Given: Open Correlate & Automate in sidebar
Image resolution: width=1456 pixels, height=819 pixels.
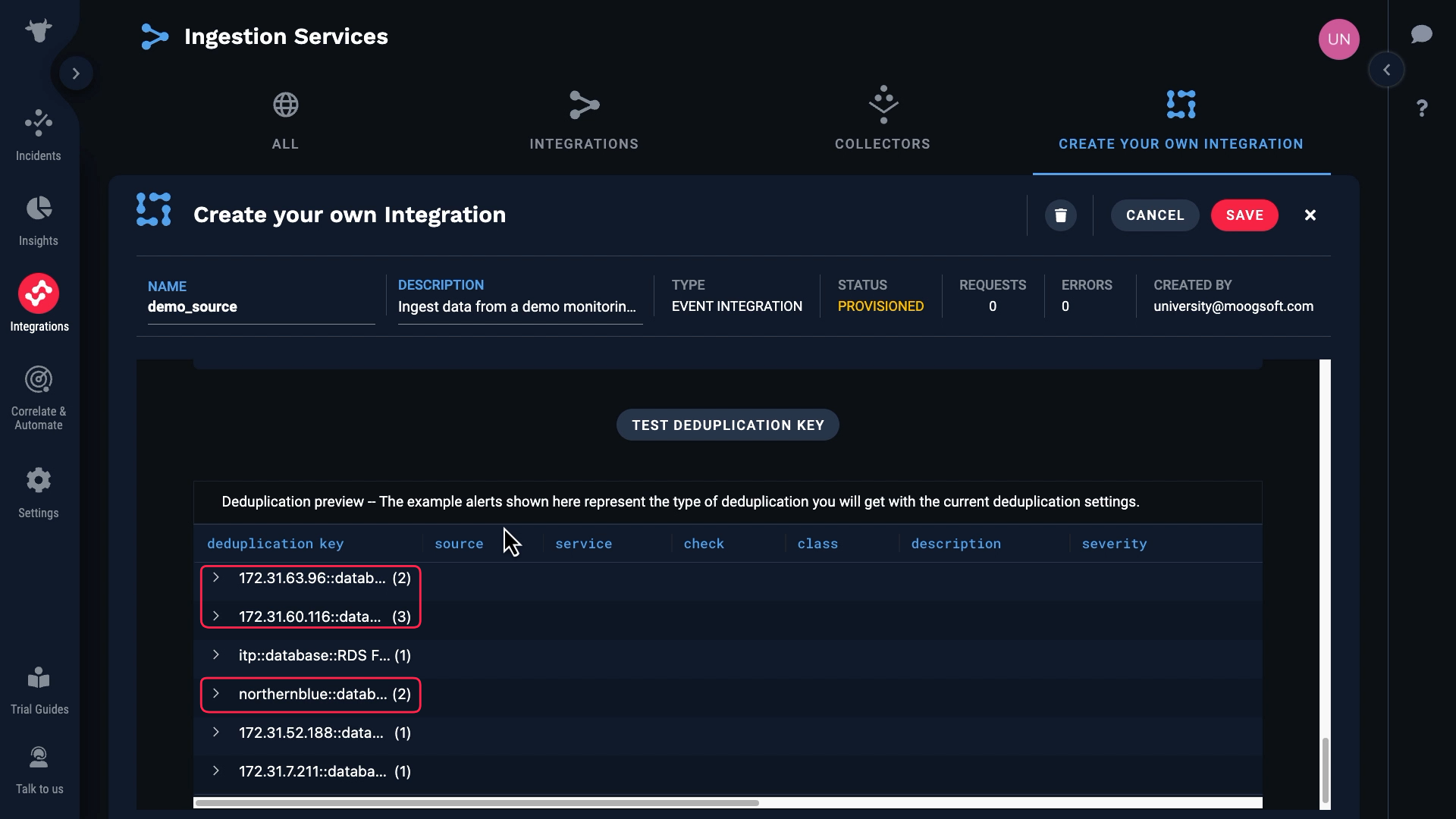Looking at the screenshot, I should pos(38,380).
